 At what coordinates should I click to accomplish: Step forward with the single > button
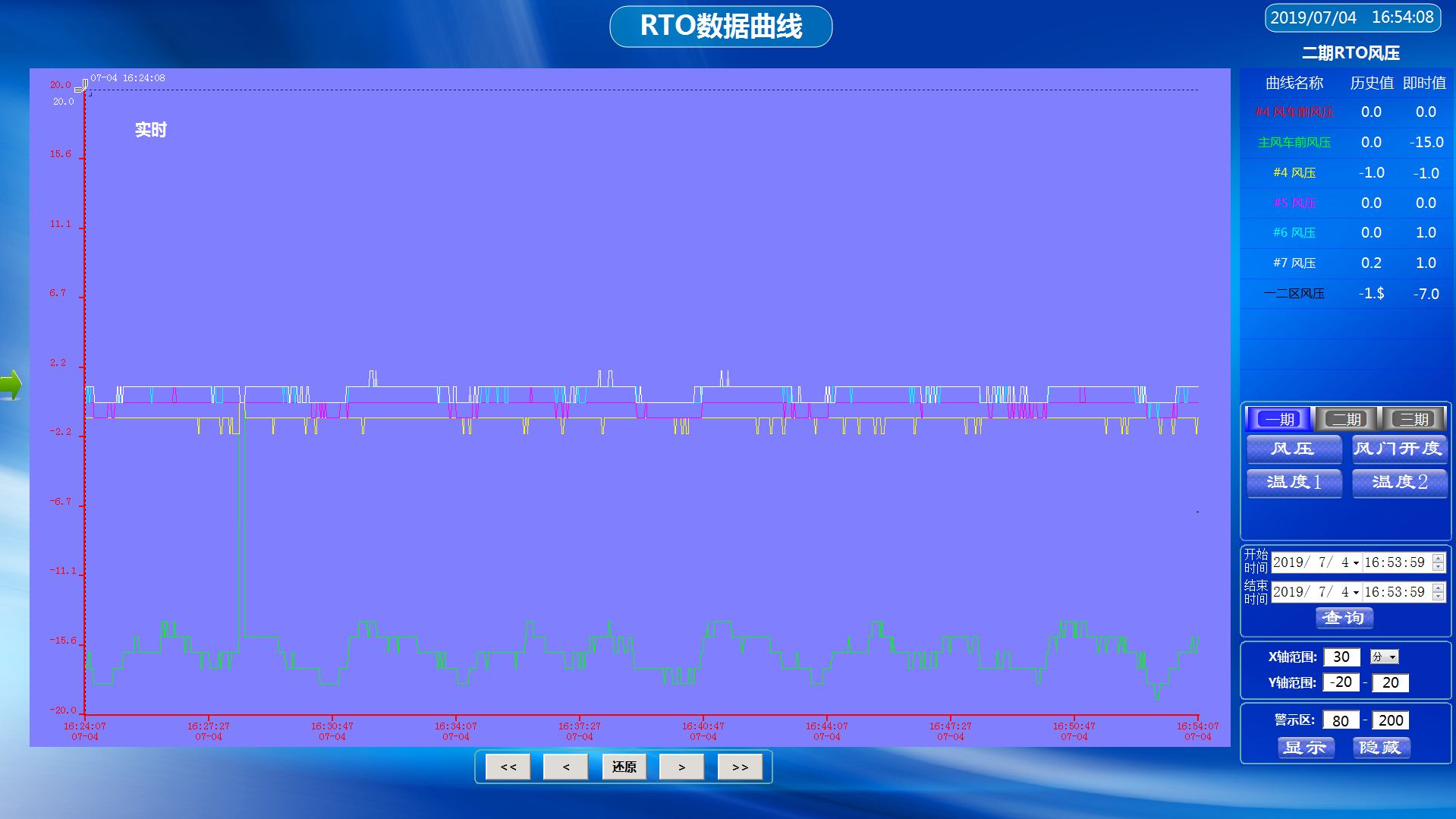point(681,767)
